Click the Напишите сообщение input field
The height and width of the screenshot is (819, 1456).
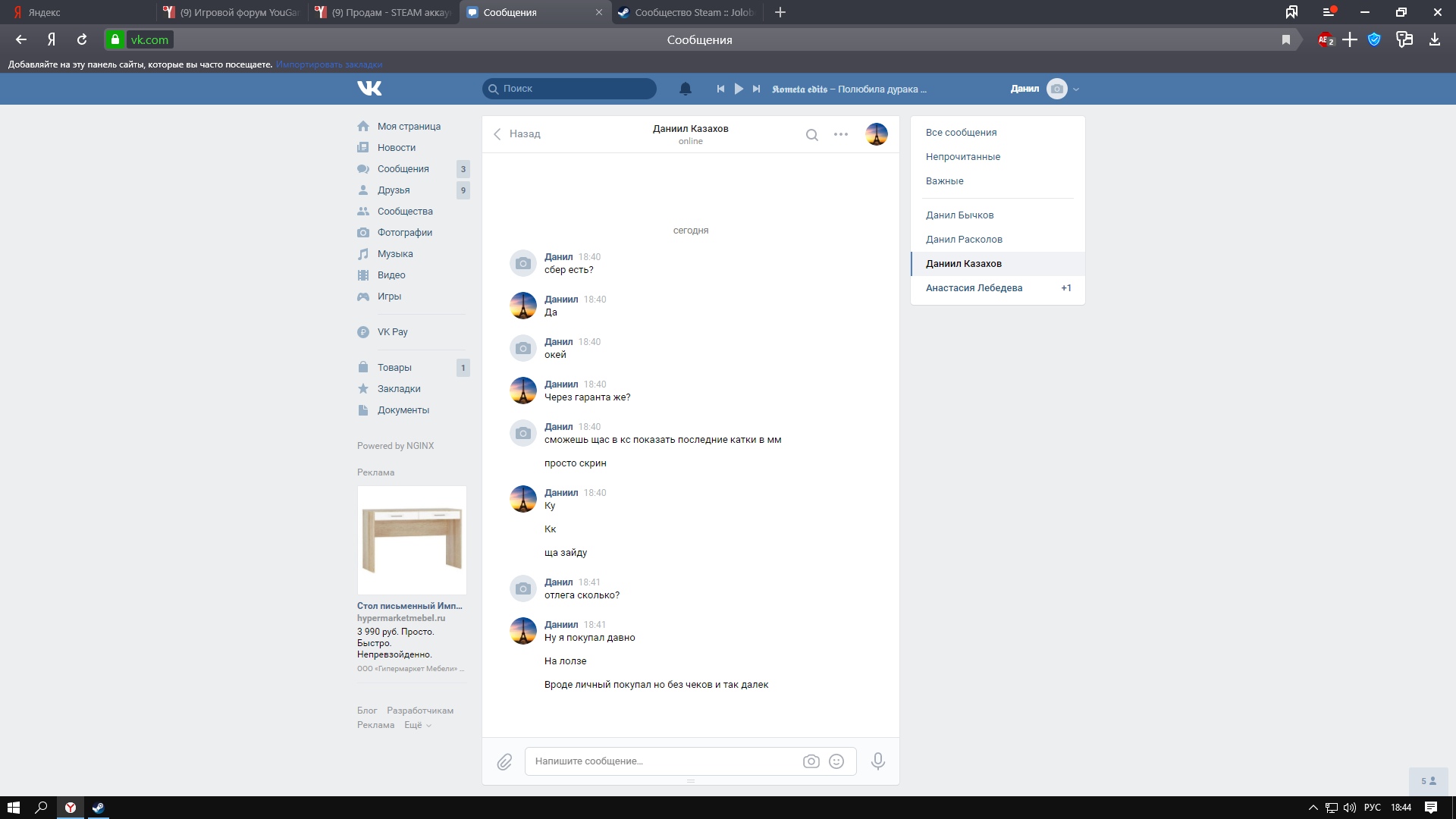(664, 761)
